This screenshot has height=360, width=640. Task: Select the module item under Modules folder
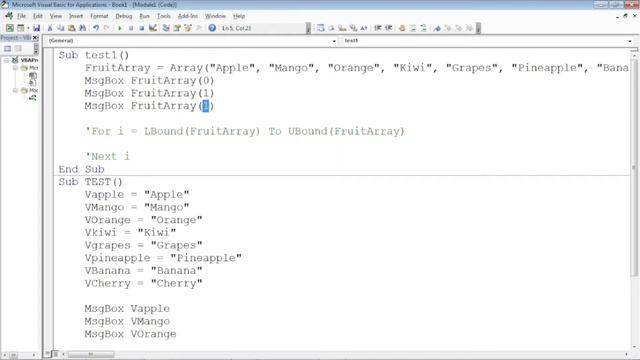[x=33, y=98]
